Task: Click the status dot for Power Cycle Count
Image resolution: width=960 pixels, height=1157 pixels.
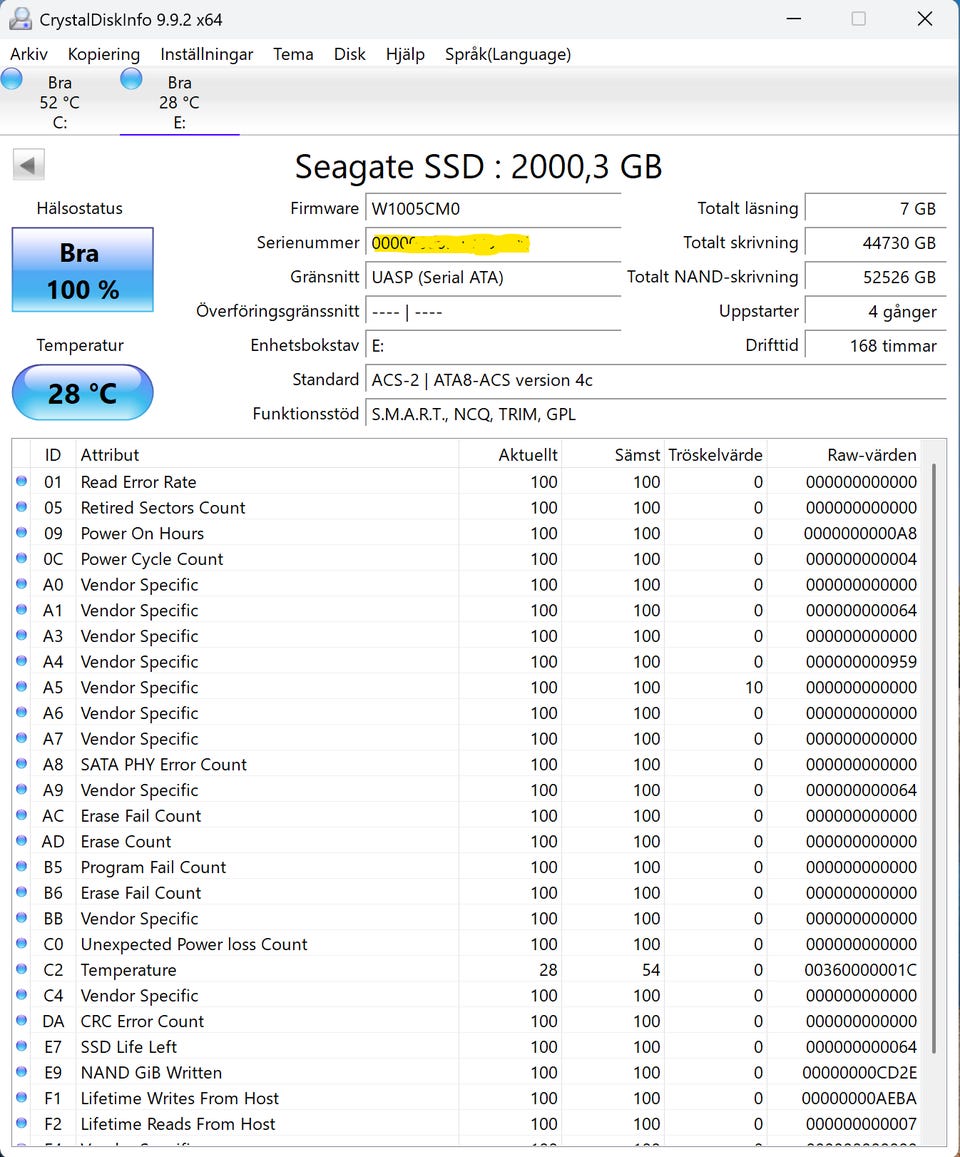Action: [x=21, y=559]
